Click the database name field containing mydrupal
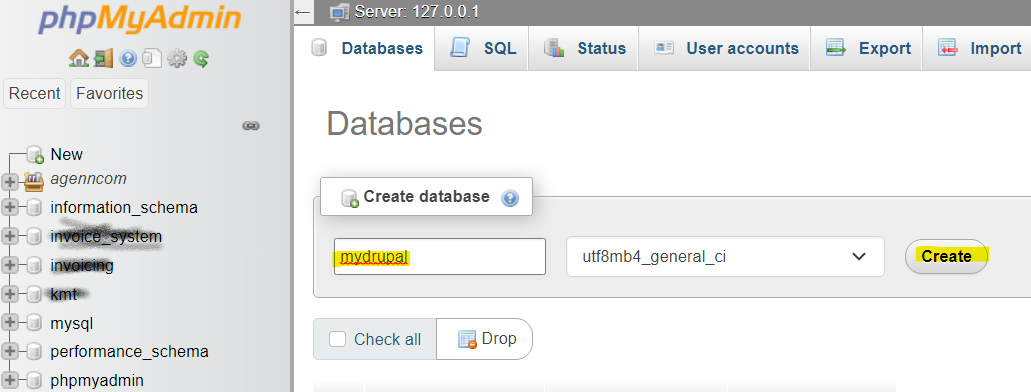The image size is (1031, 392). tap(440, 257)
